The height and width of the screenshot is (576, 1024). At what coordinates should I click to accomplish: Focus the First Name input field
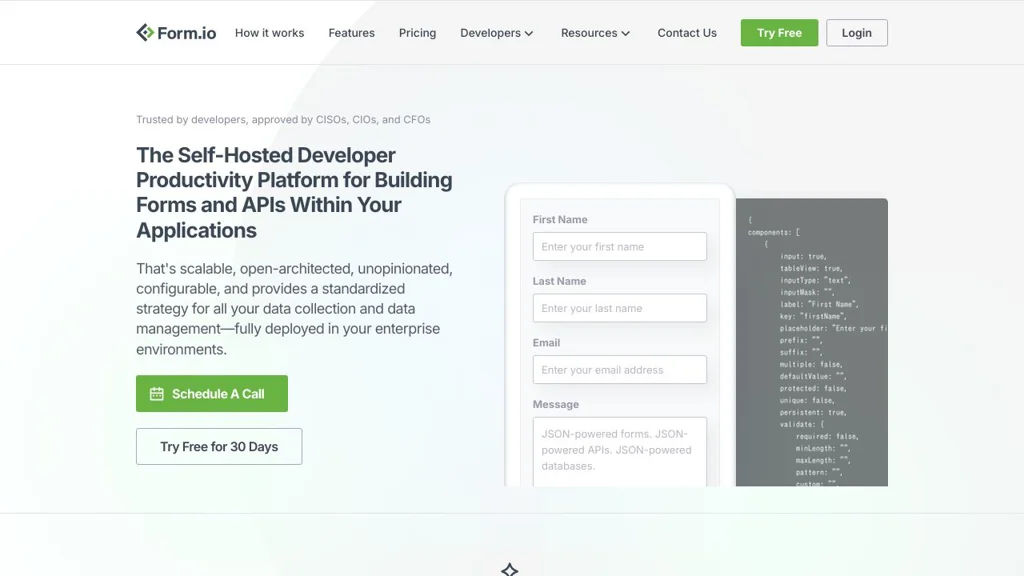(619, 247)
